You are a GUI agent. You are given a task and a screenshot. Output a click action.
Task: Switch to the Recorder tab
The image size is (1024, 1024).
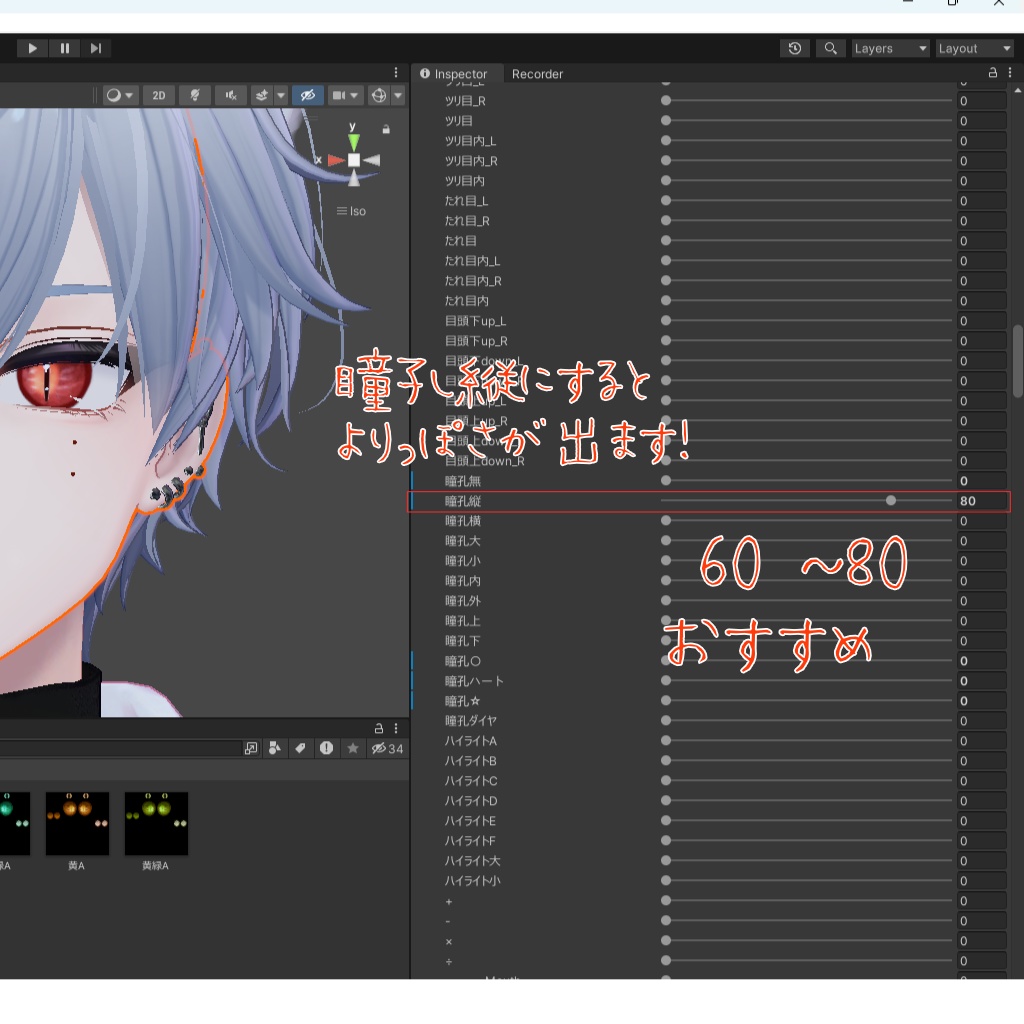coord(538,73)
